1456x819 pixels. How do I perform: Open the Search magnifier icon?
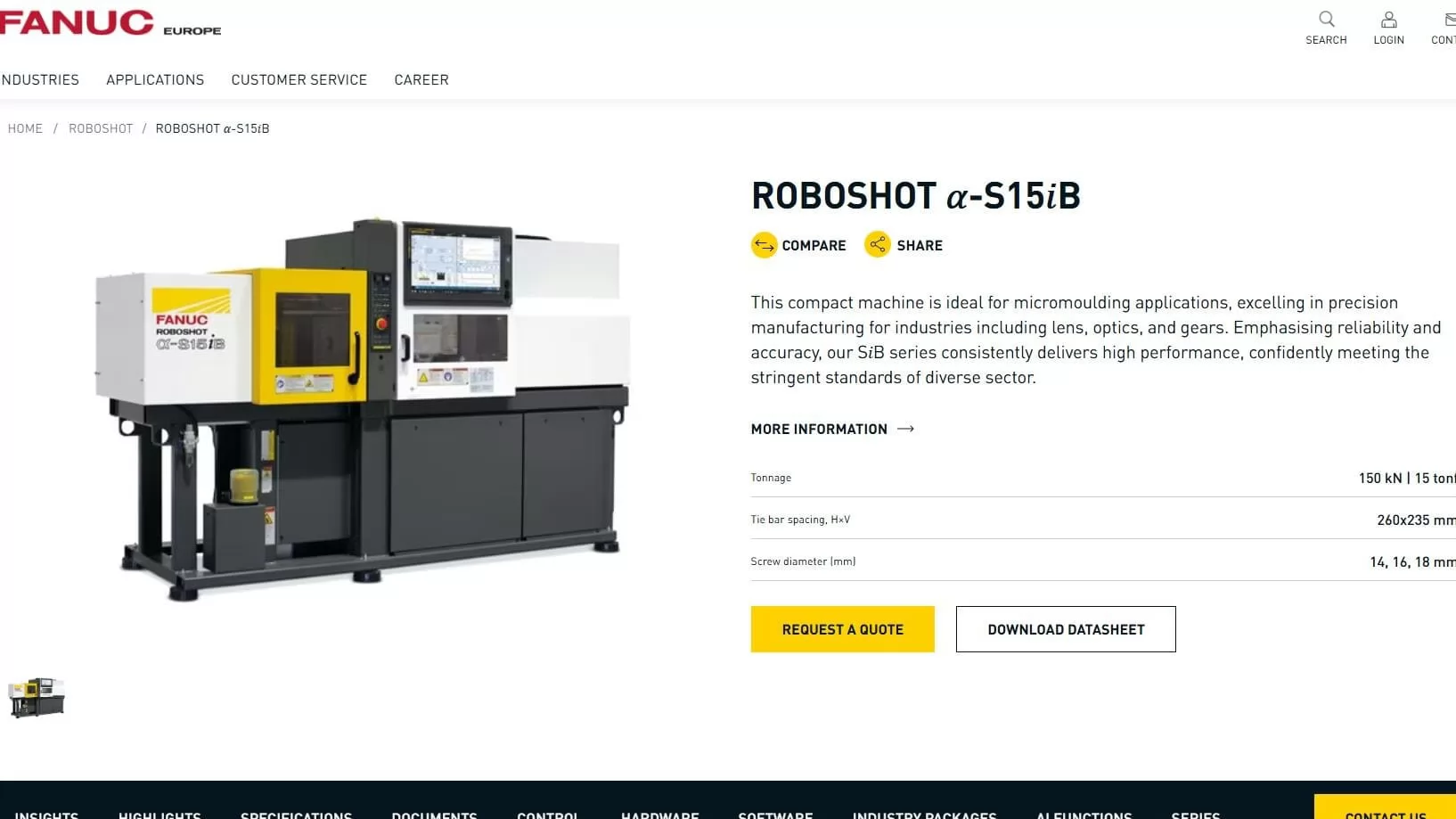click(1326, 19)
